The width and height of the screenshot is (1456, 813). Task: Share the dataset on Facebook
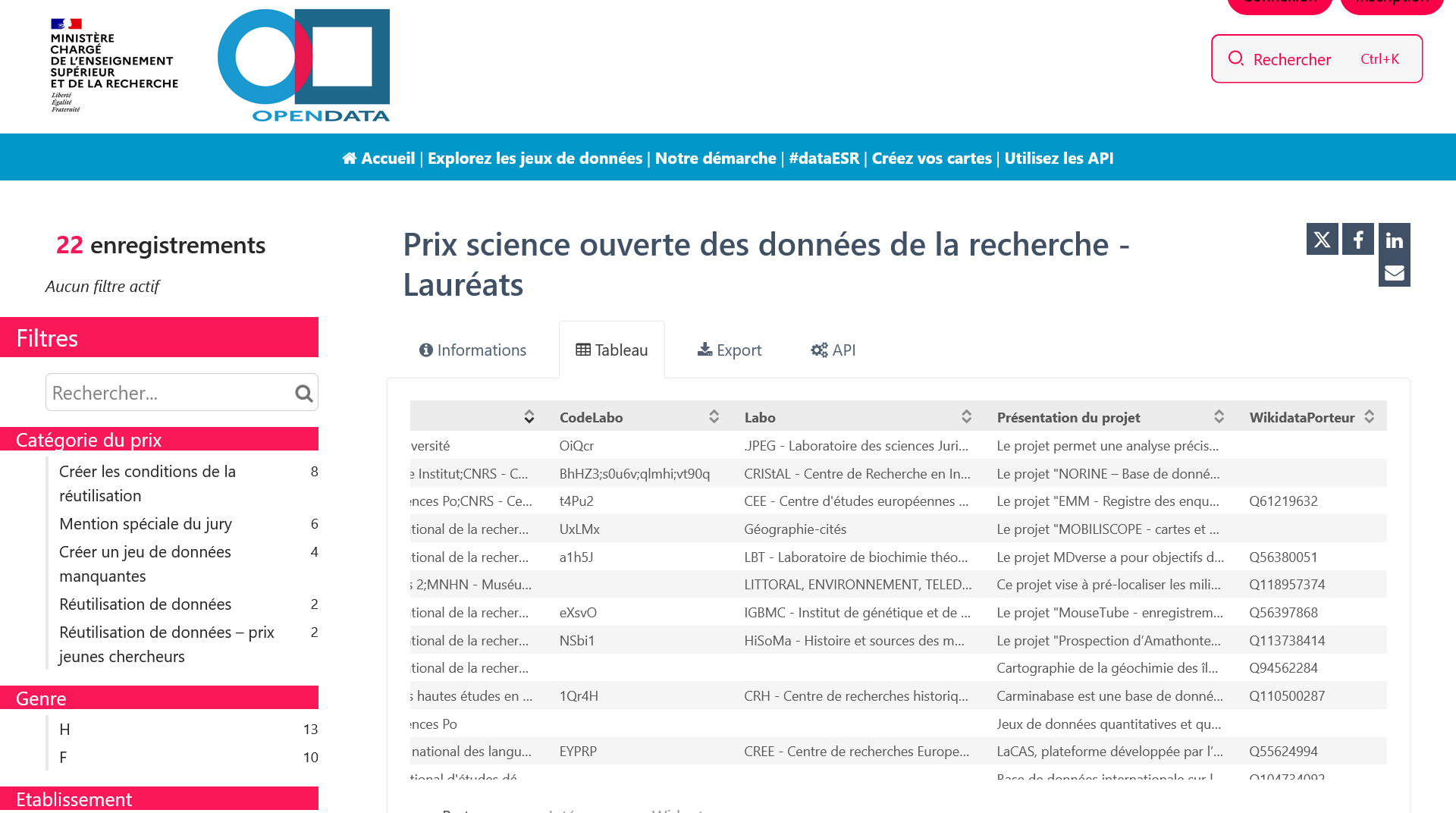click(1358, 240)
